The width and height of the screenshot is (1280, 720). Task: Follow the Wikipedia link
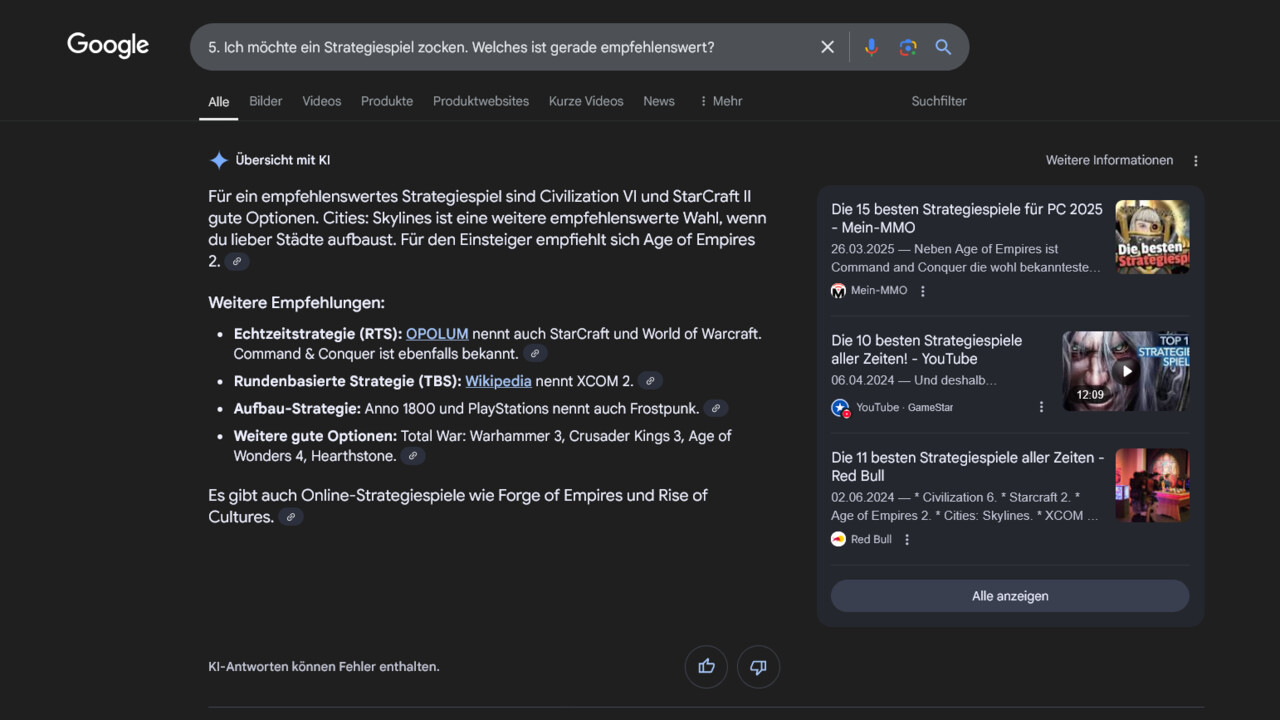[x=498, y=381]
